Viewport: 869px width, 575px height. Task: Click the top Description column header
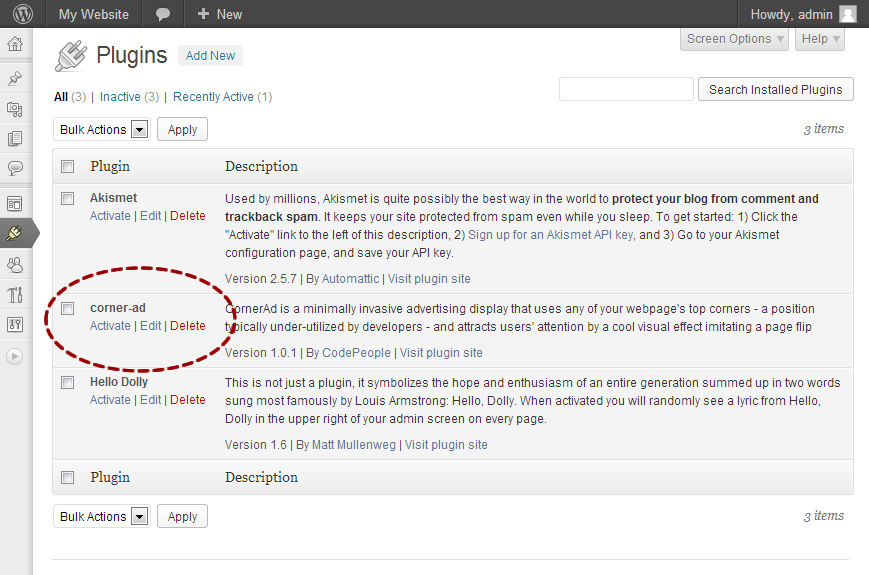[262, 166]
